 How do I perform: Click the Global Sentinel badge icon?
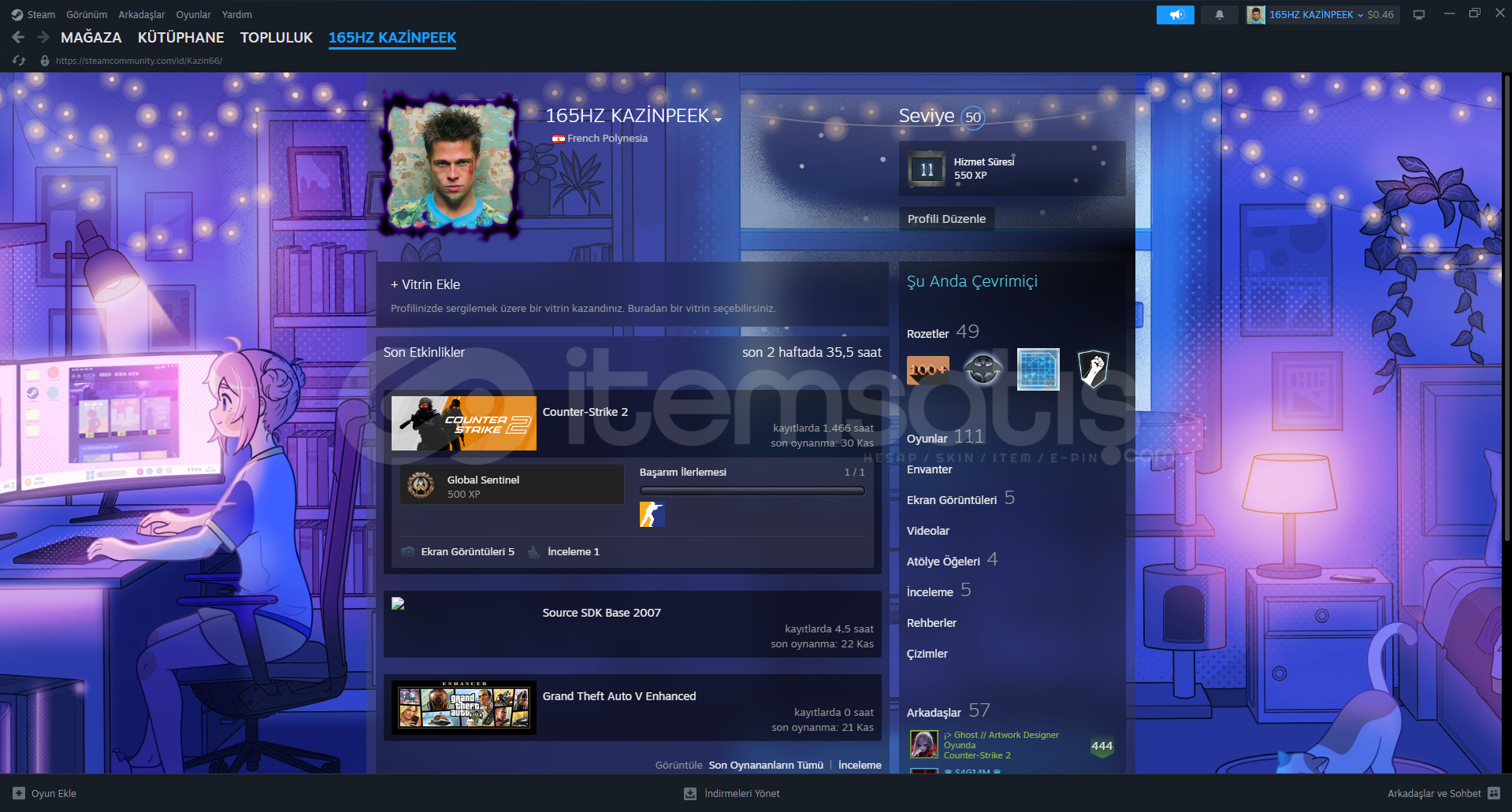(421, 485)
